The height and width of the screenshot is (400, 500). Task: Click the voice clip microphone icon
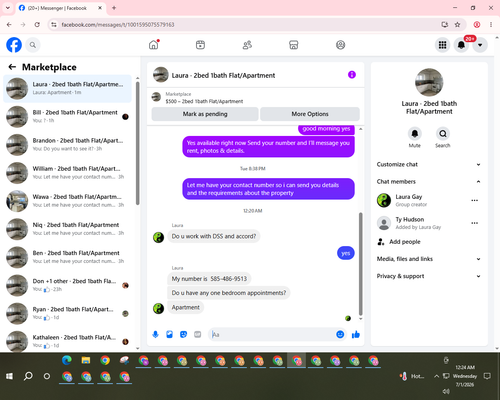pos(155,334)
